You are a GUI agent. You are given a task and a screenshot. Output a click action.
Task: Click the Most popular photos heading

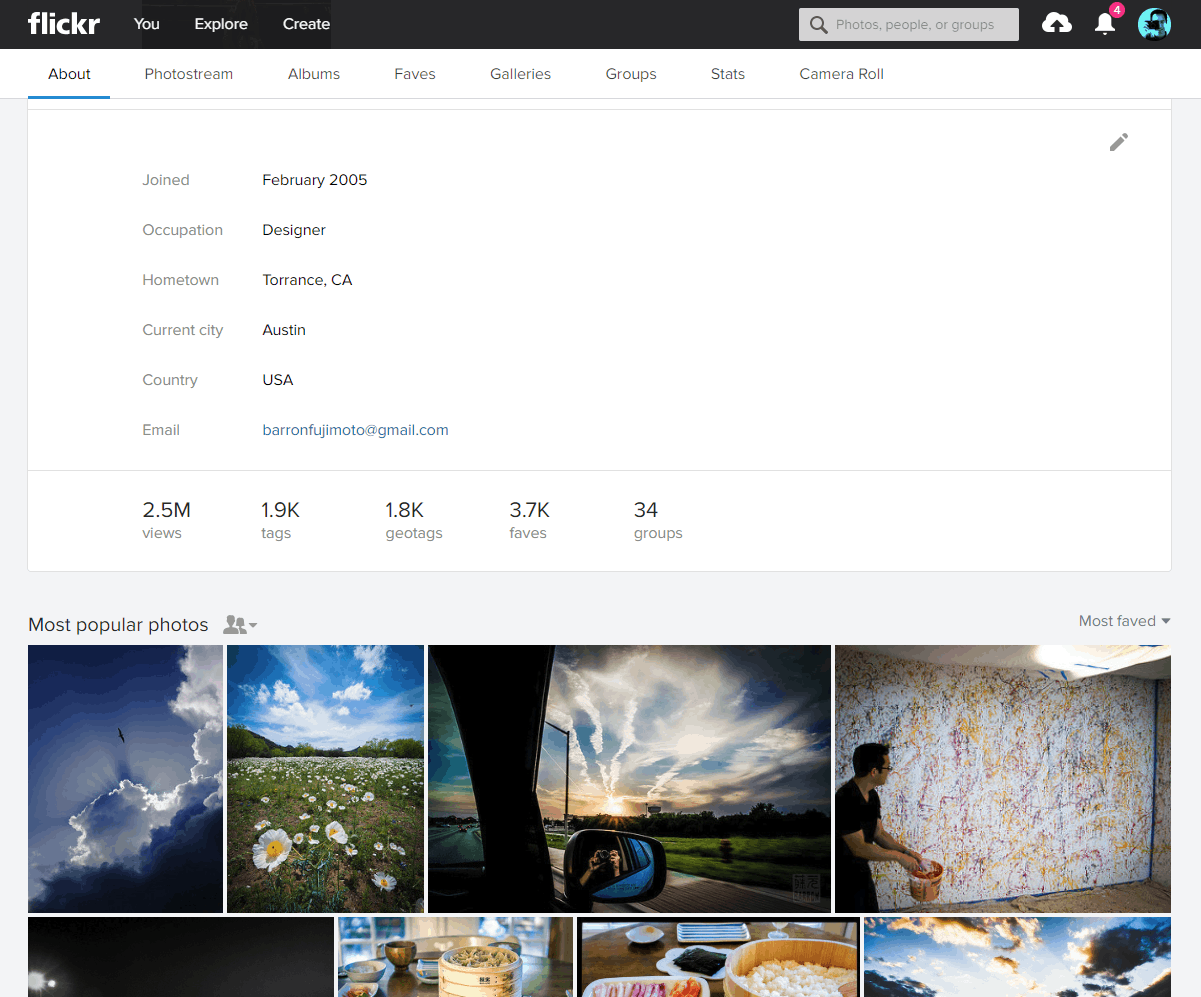(x=118, y=625)
